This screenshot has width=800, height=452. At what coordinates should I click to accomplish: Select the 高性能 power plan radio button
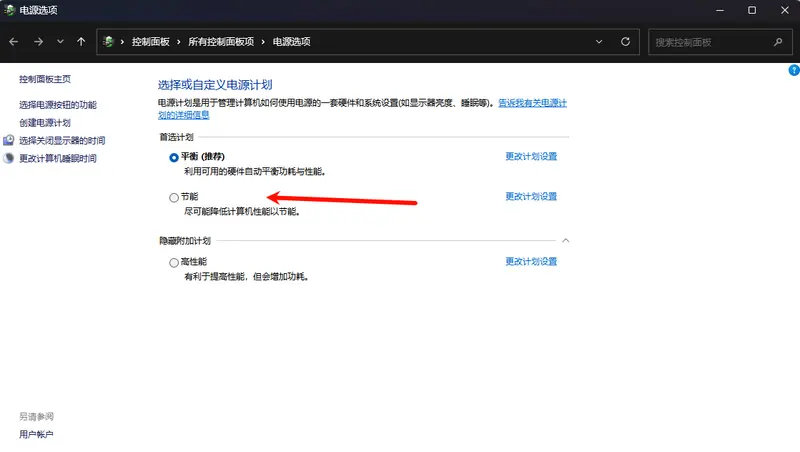click(174, 262)
